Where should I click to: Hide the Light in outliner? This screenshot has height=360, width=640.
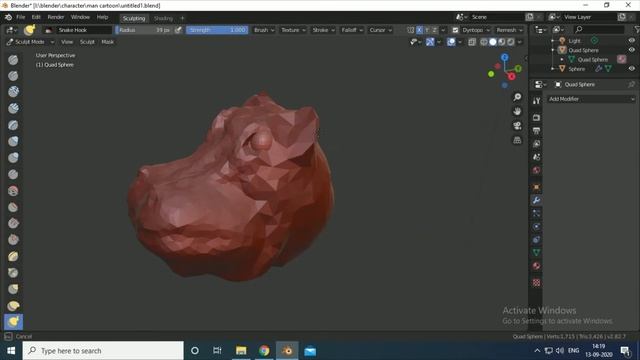631,40
